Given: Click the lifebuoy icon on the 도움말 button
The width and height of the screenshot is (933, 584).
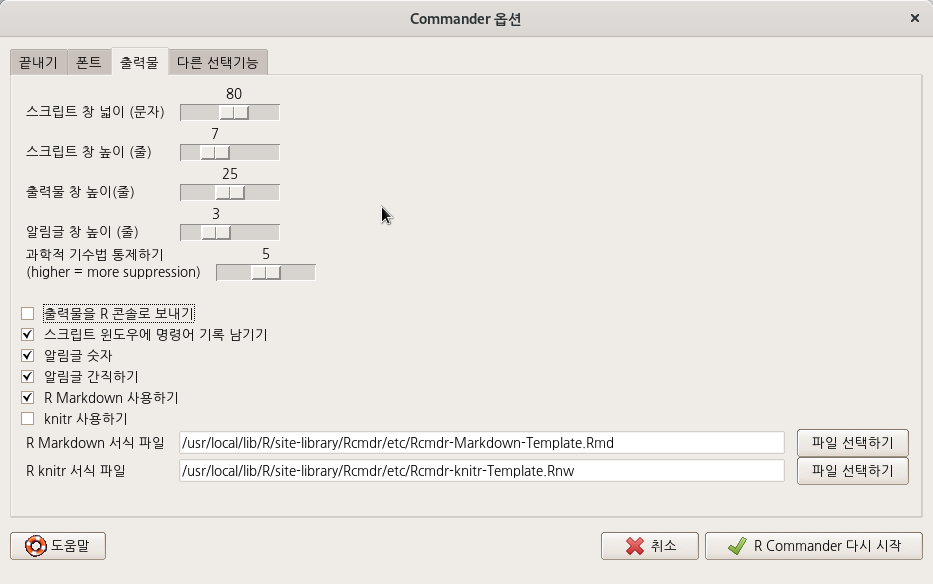Looking at the screenshot, I should 36,546.
